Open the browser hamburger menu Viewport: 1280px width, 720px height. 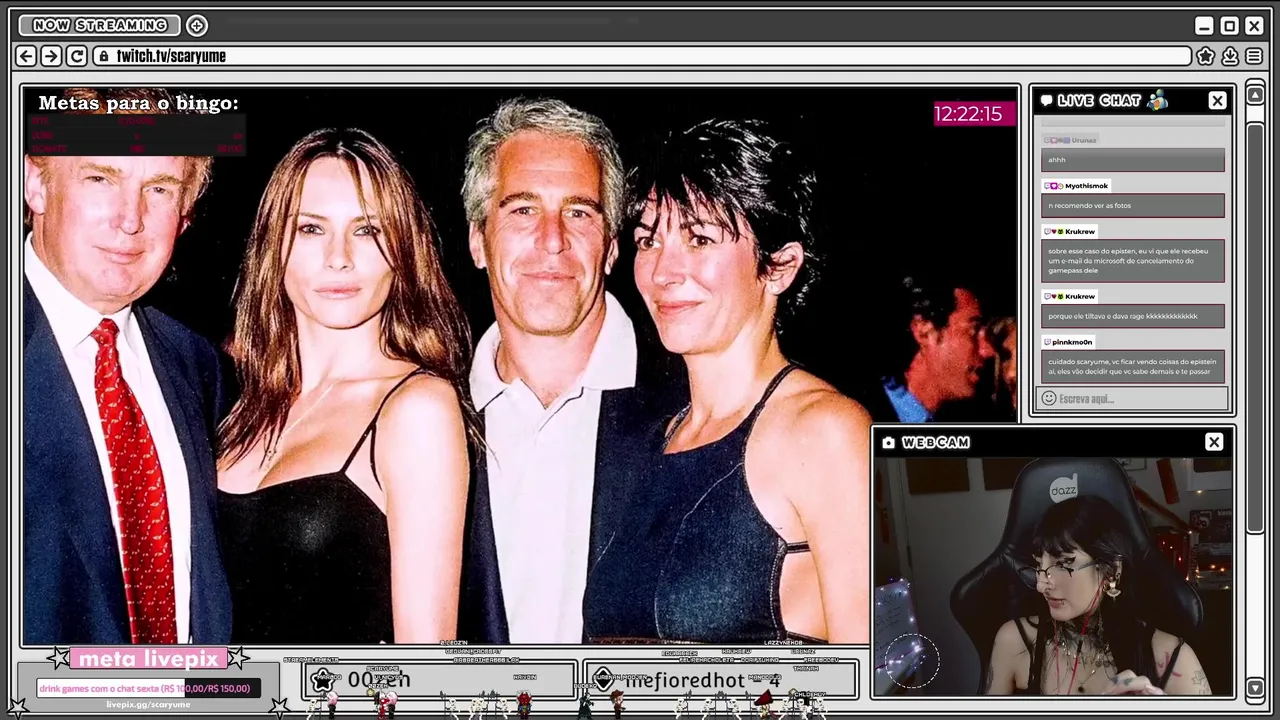click(1254, 56)
